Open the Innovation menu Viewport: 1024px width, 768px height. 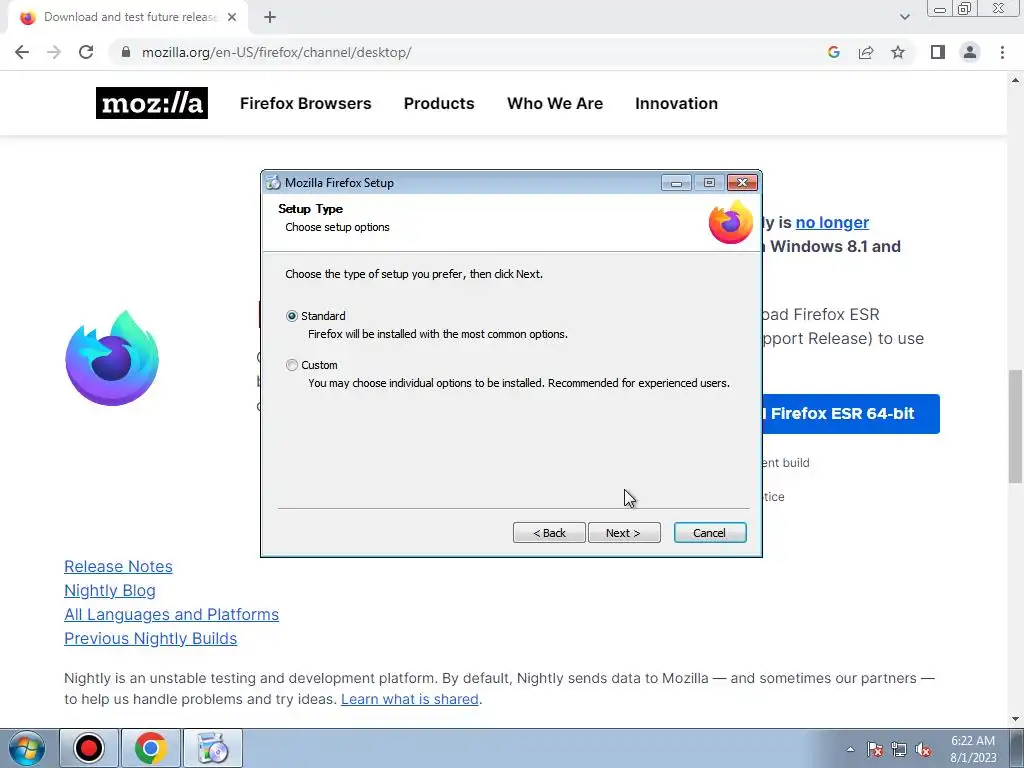[676, 103]
